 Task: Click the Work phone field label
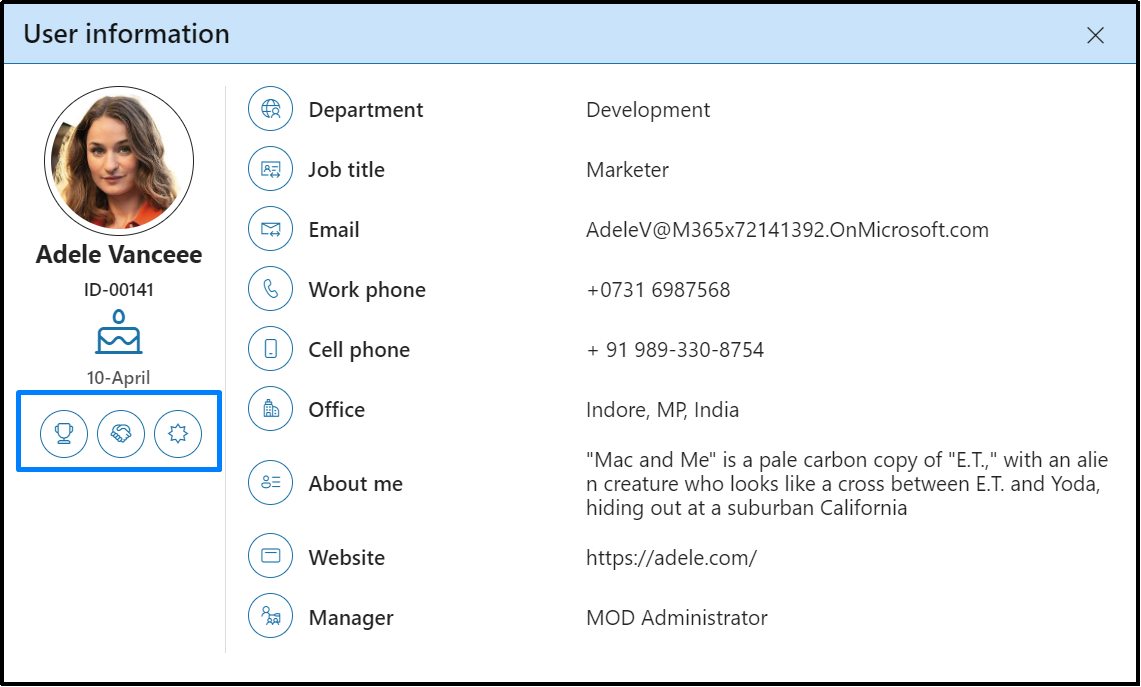click(x=367, y=290)
